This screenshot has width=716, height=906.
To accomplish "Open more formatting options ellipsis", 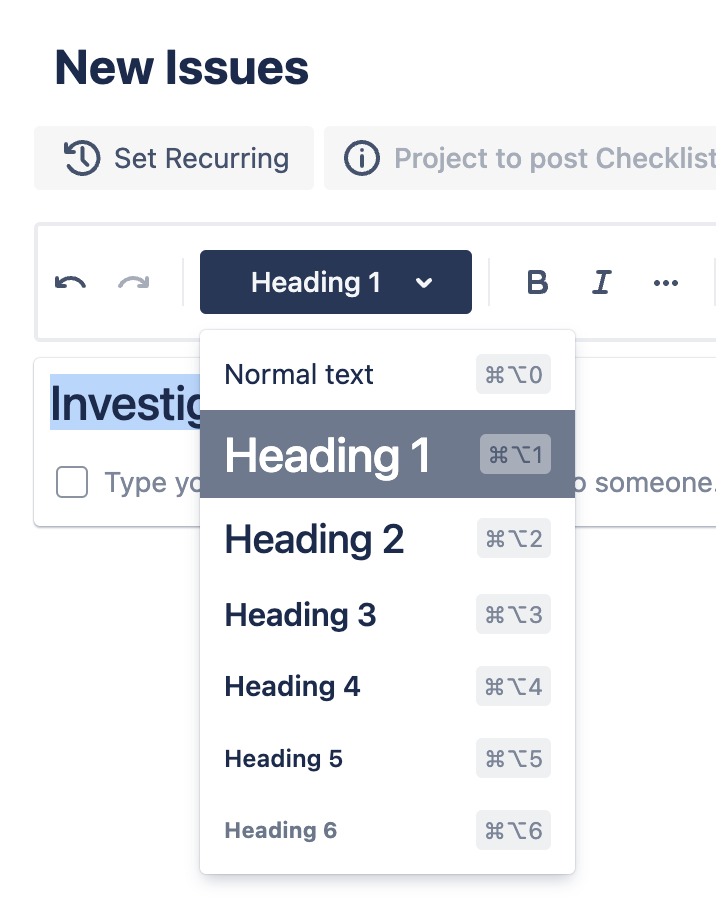I will click(x=665, y=283).
